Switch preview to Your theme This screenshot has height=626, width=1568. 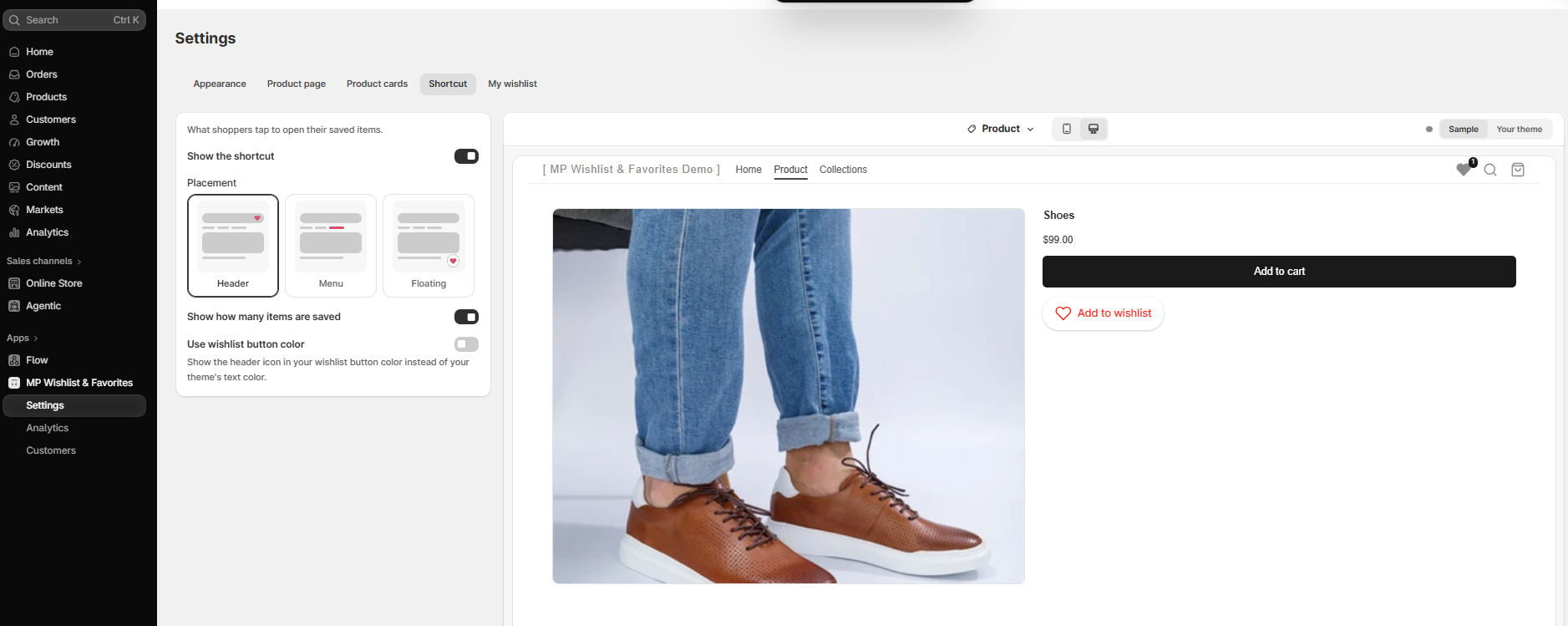tap(1520, 129)
